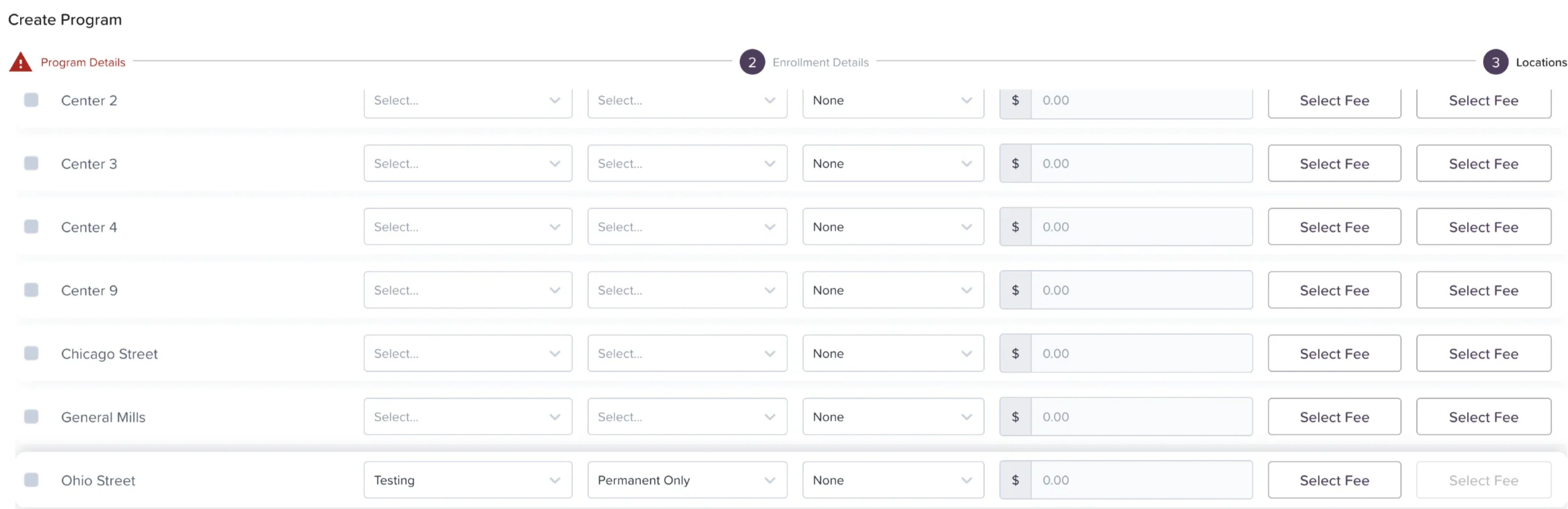
Task: Switch to Enrollment Details step
Action: pos(820,62)
